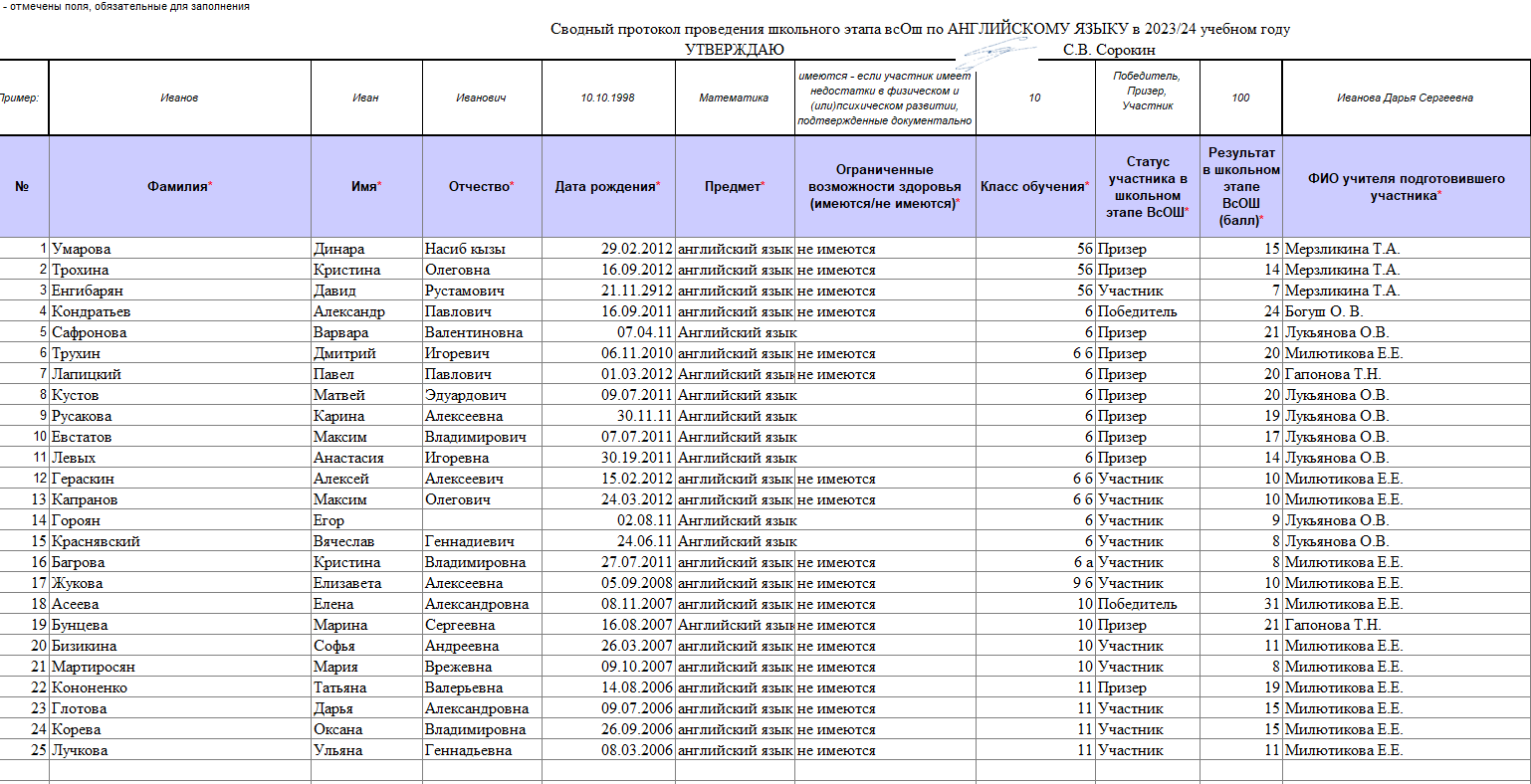Select the Статус участника header cell
Image resolution: width=1531 pixels, height=784 pixels.
(1148, 187)
